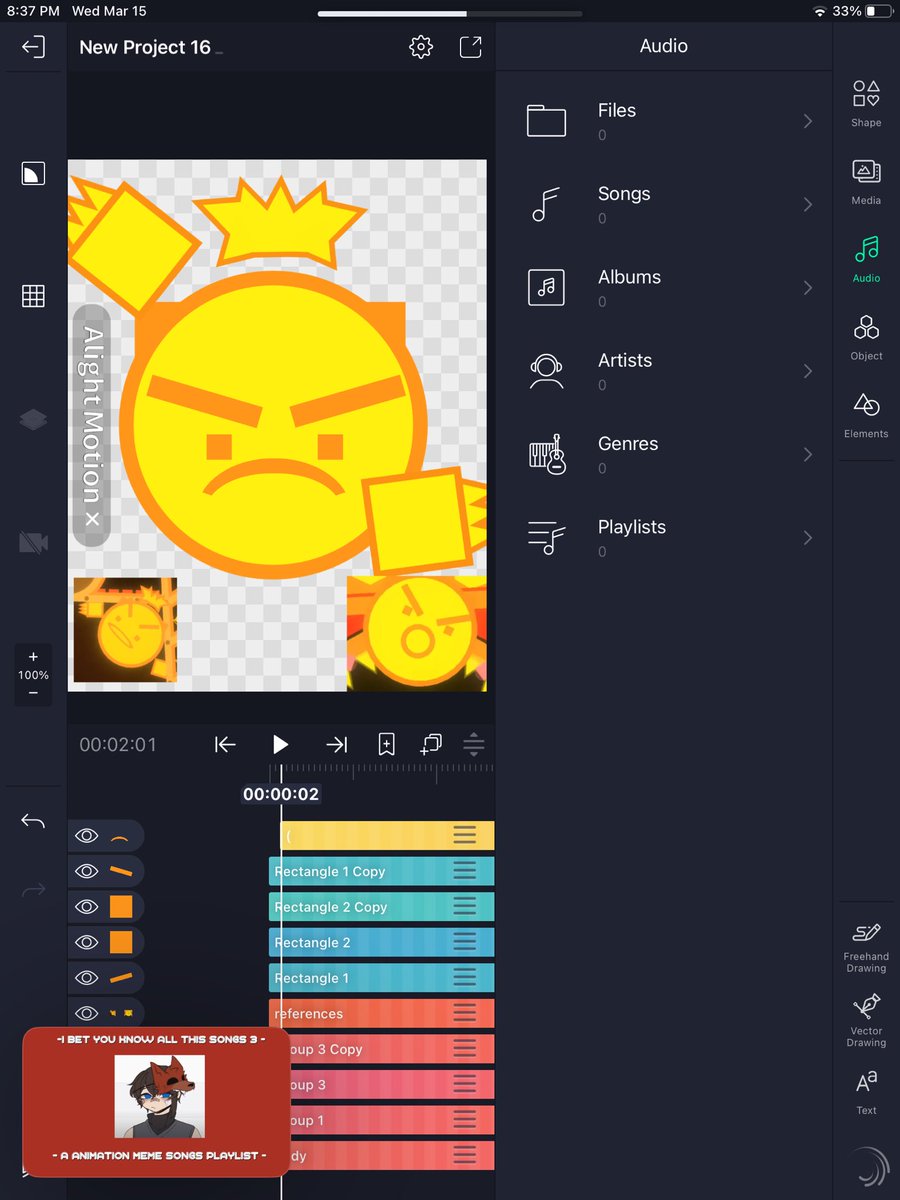900x1200 pixels.
Task: Open project settings gear icon
Action: tap(421, 47)
